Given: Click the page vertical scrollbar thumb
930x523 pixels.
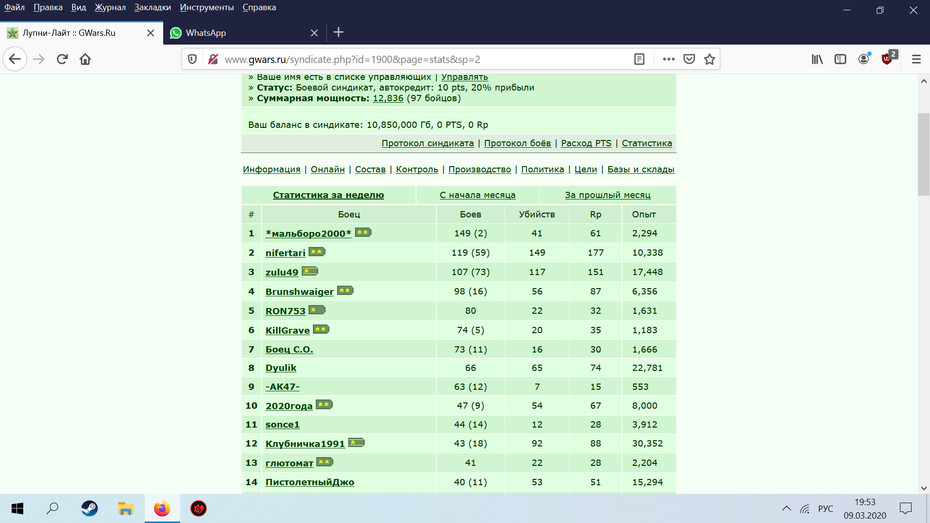Looking at the screenshot, I should pos(923,154).
